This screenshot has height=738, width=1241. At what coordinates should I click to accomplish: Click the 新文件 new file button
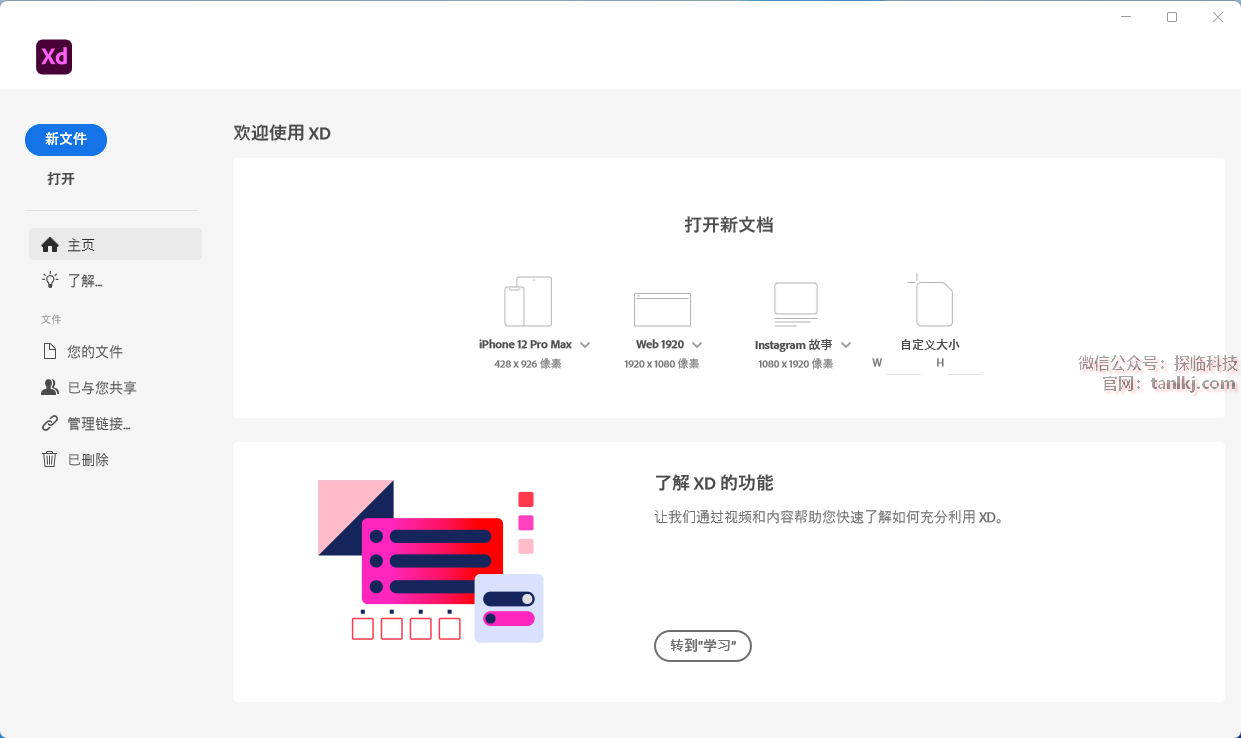click(x=66, y=140)
